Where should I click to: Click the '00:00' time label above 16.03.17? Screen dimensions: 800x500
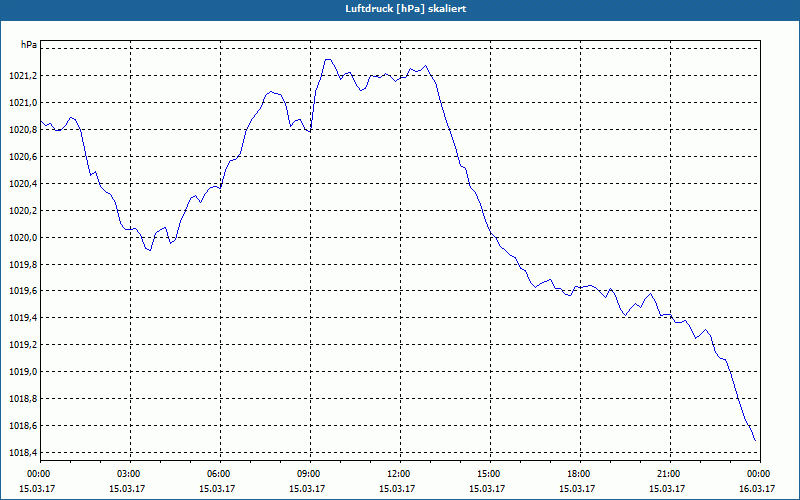pos(760,474)
